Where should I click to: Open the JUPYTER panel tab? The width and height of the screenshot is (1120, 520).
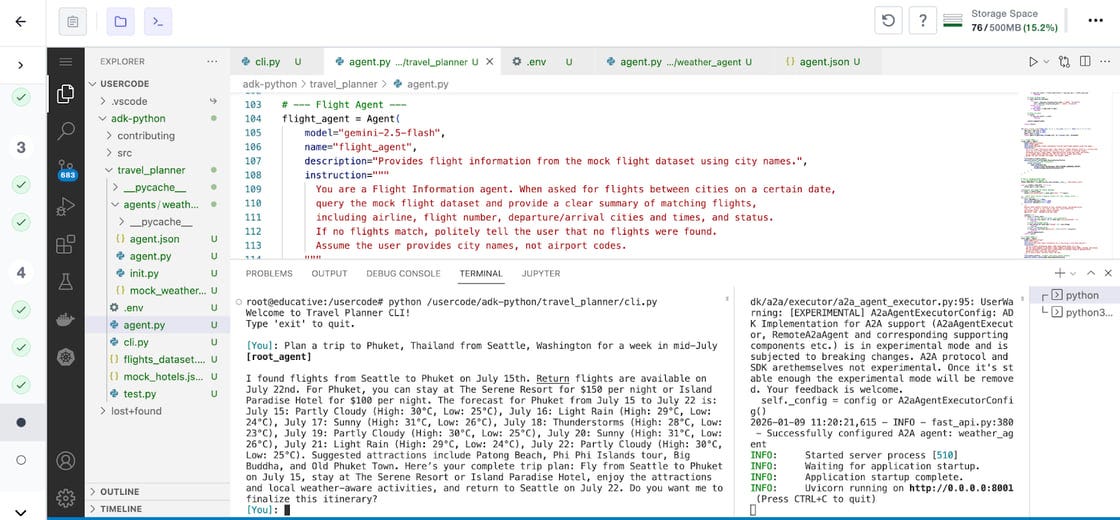(541, 274)
